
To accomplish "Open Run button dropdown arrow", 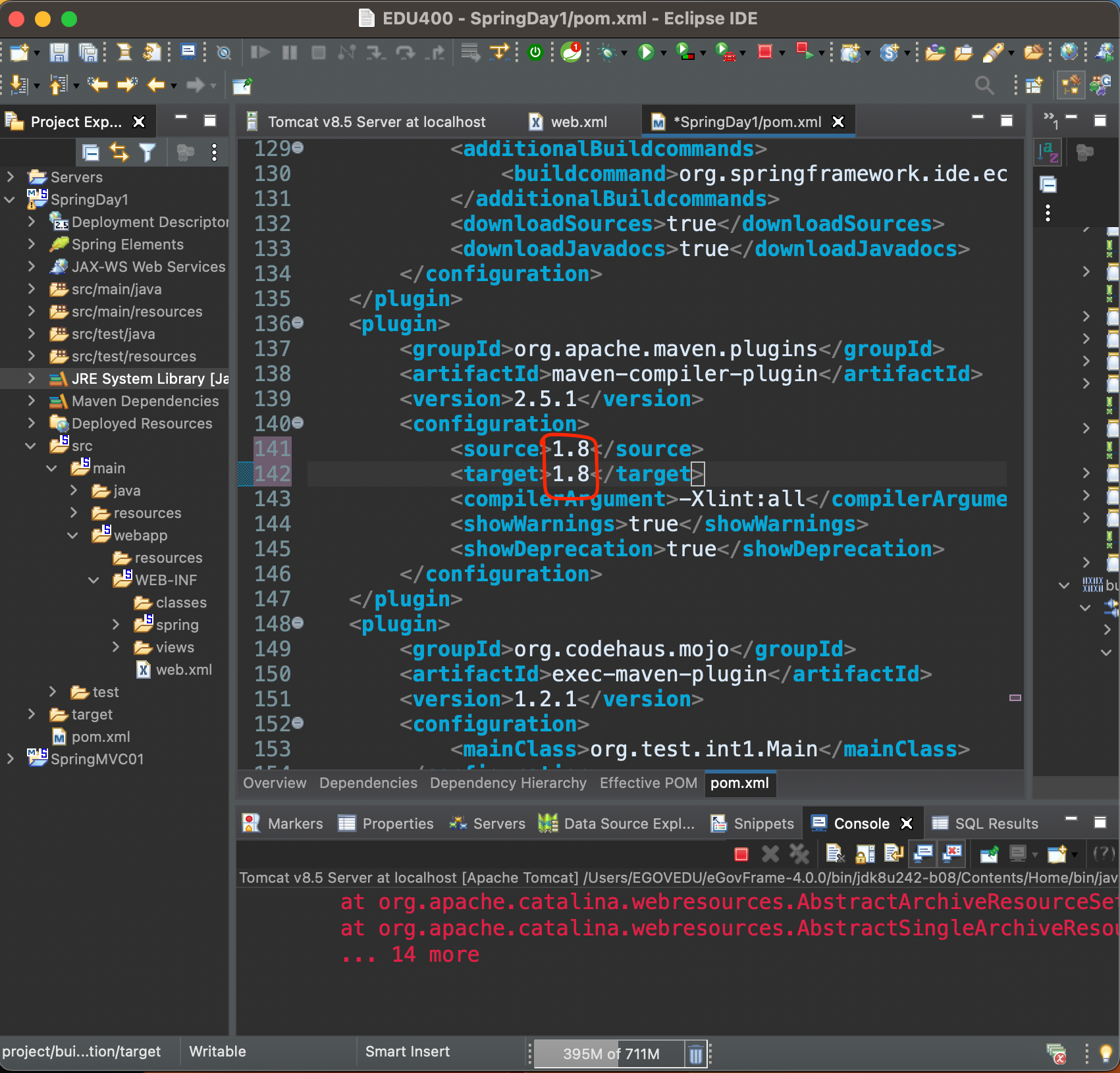I will pyautogui.click(x=663, y=53).
